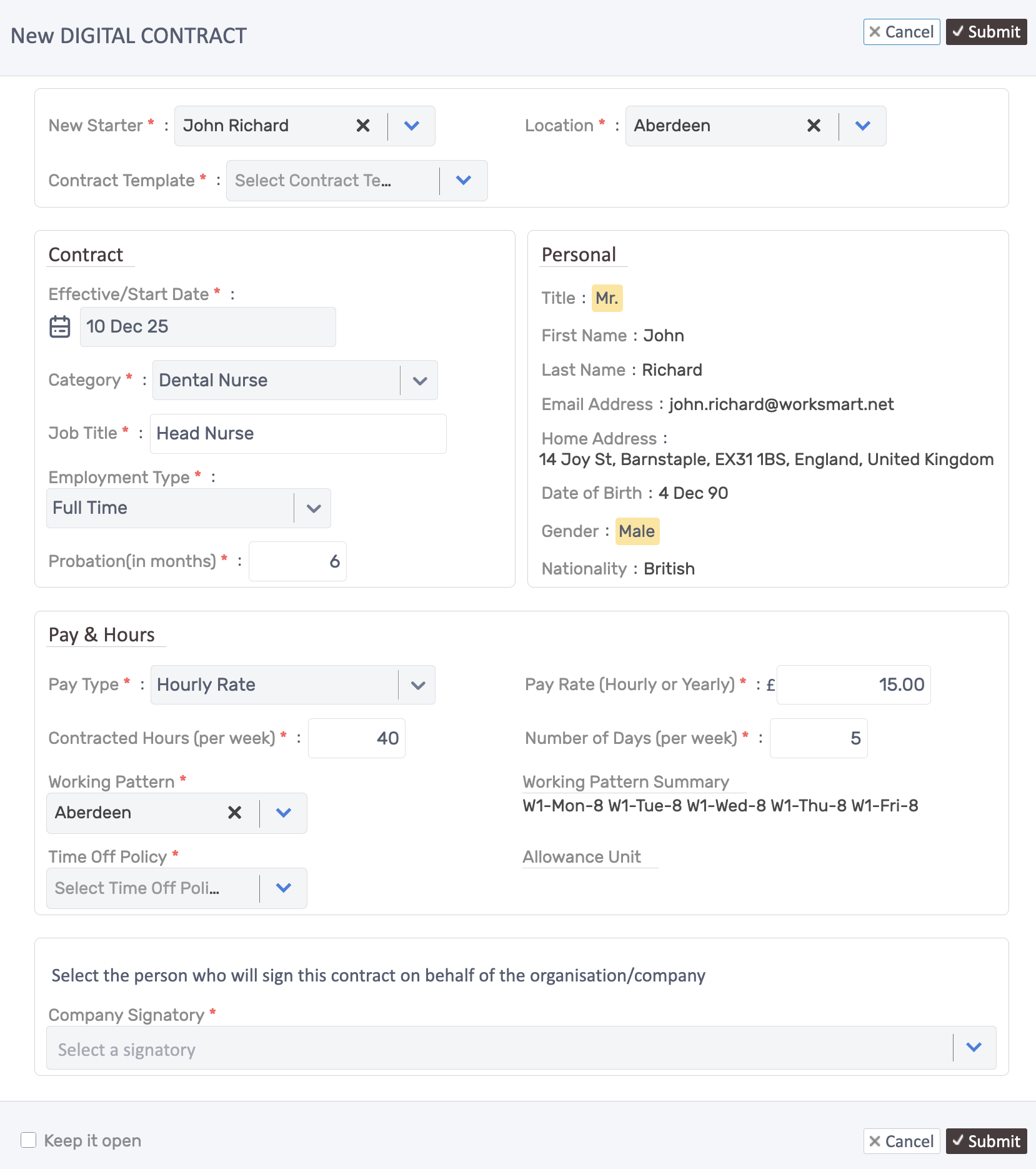Expand the New Starter selection chevron
The width and height of the screenshot is (1036, 1169).
click(411, 126)
